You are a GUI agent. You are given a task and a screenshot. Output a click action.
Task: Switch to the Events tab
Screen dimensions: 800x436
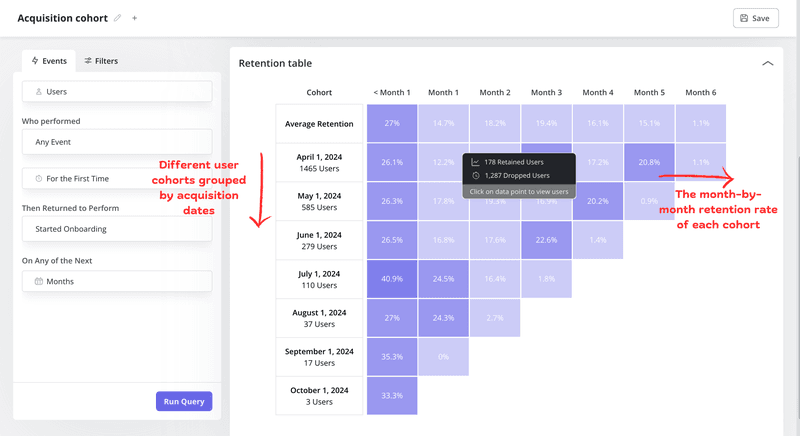click(49, 61)
